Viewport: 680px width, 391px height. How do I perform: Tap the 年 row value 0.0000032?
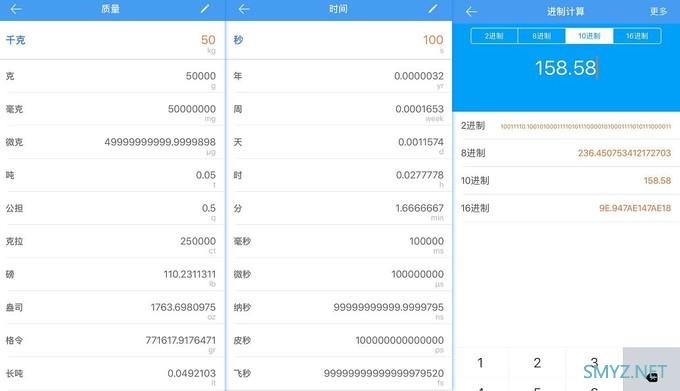click(x=419, y=76)
